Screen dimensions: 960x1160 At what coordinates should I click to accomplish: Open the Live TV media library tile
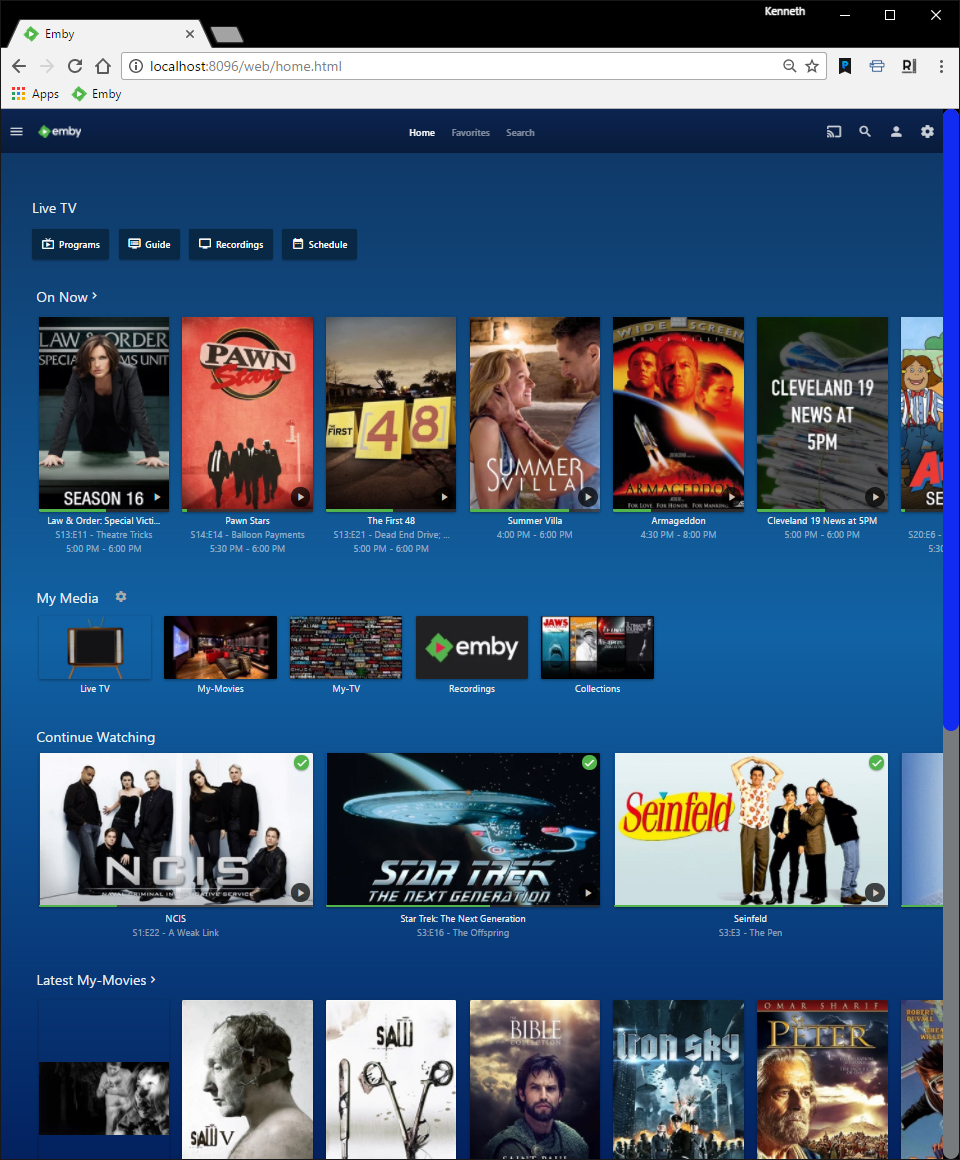coord(95,647)
